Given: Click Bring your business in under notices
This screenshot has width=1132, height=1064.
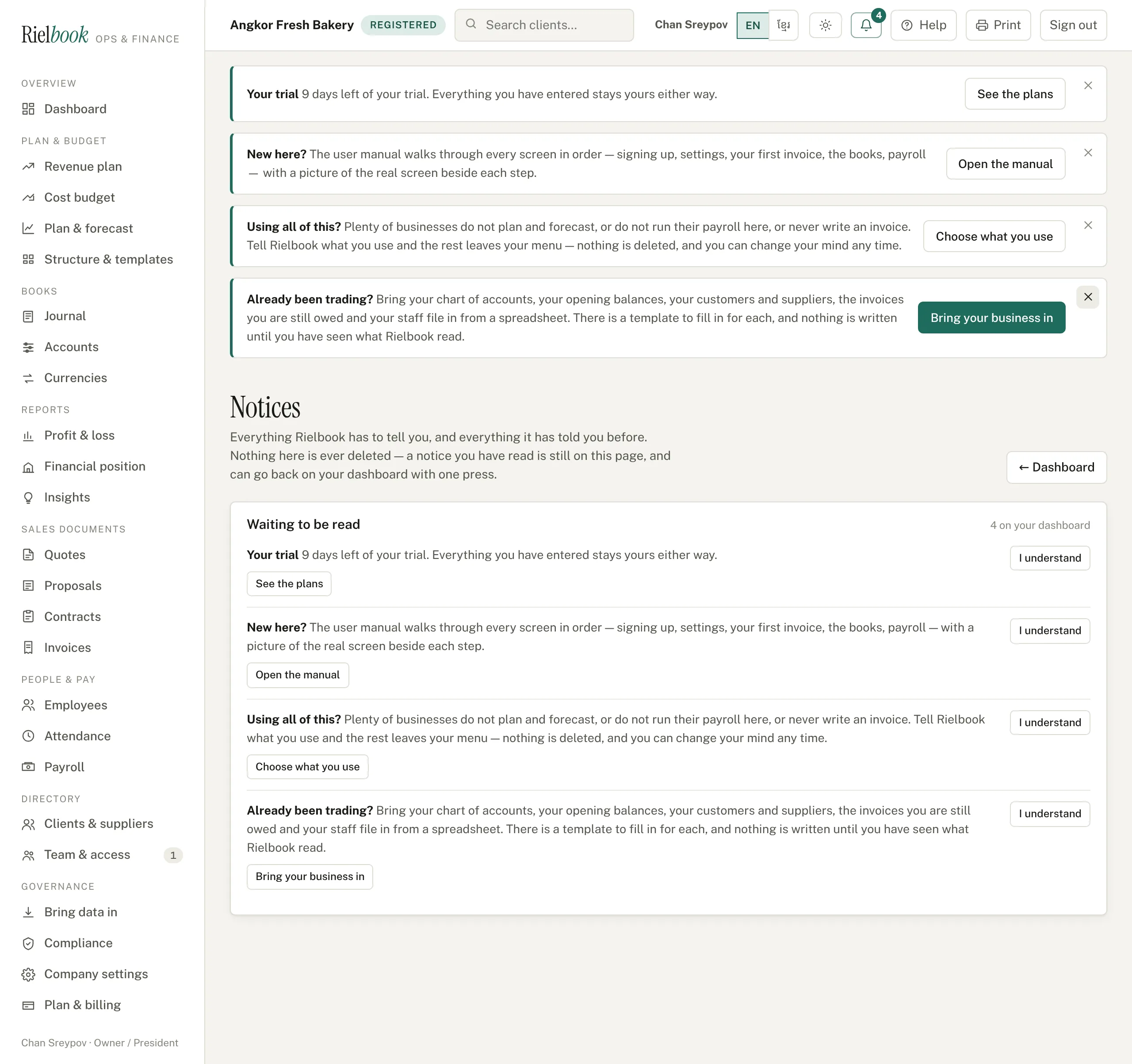Looking at the screenshot, I should tap(309, 876).
